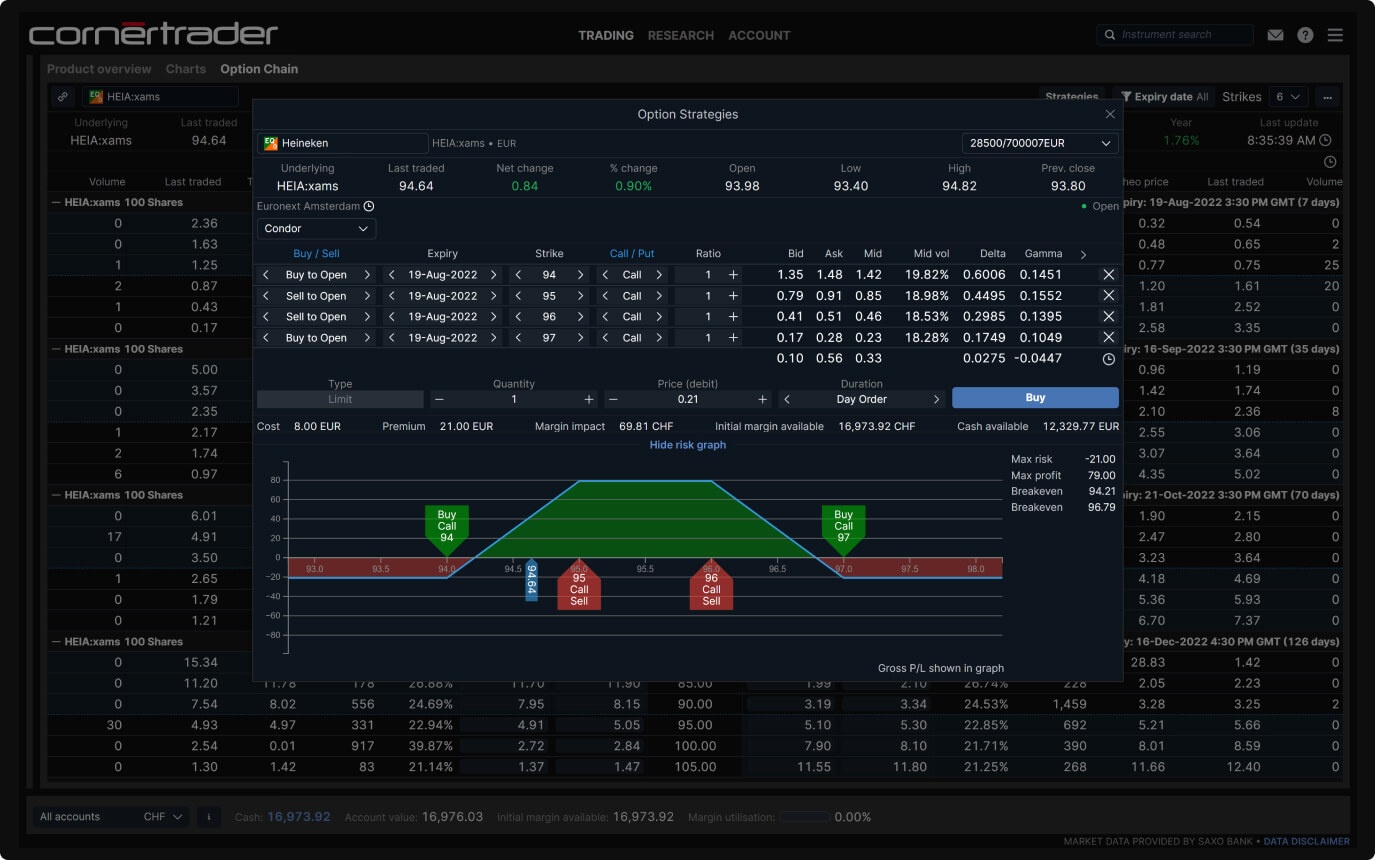Increase ratio on the strike 94 leg

(733, 274)
